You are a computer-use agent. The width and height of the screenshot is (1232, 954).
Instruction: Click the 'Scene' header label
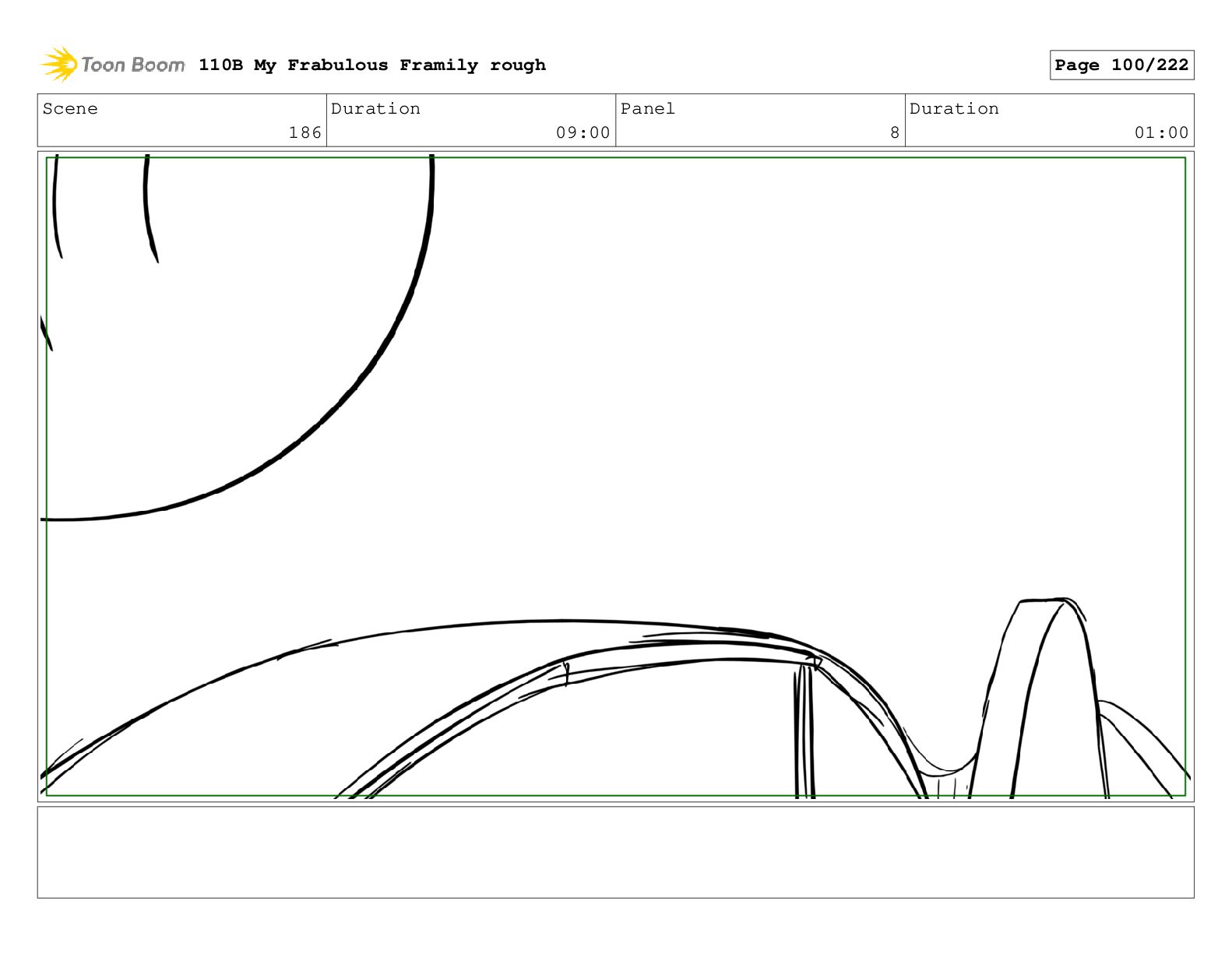(70, 109)
